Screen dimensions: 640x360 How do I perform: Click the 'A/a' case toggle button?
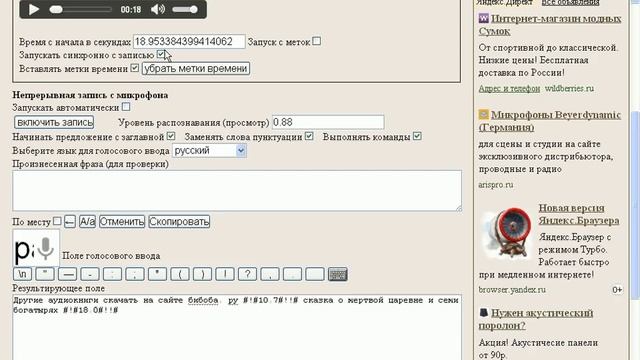(87, 222)
